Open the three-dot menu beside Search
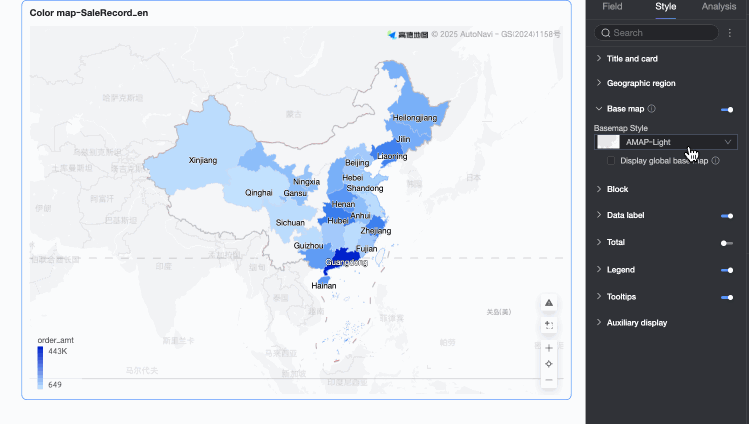This screenshot has height=424, width=749. pyautogui.click(x=729, y=33)
